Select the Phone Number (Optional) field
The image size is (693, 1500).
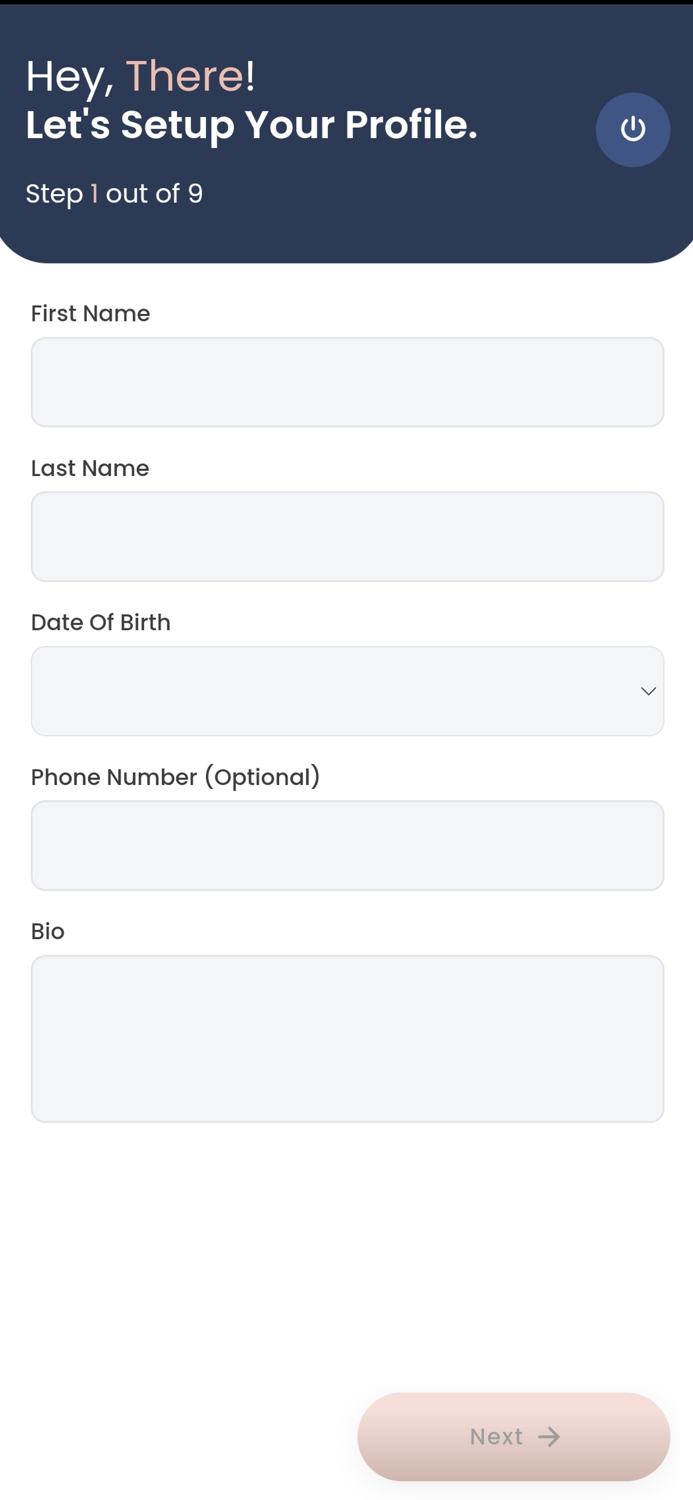tap(347, 845)
